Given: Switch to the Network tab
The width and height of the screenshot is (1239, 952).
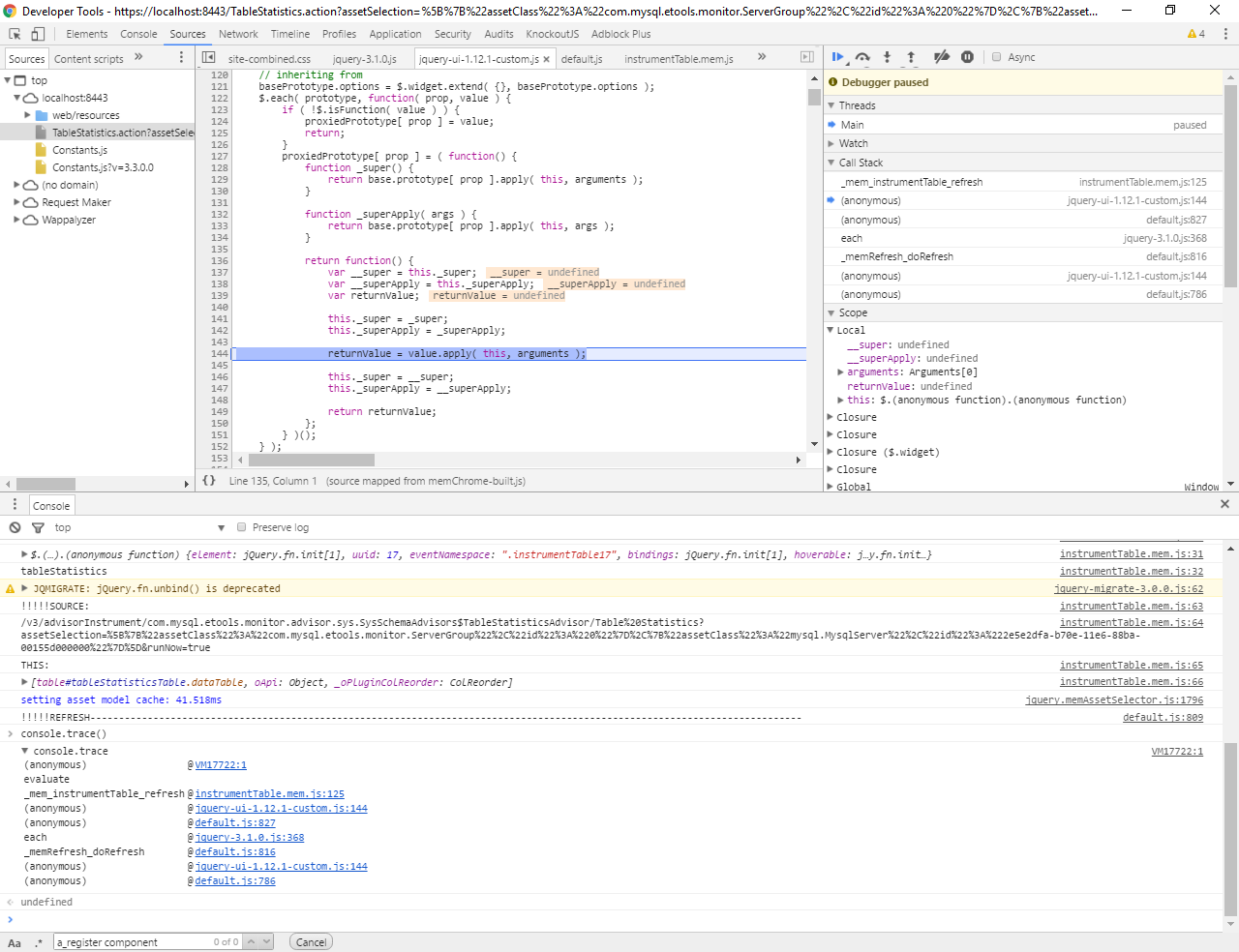Looking at the screenshot, I should (238, 34).
